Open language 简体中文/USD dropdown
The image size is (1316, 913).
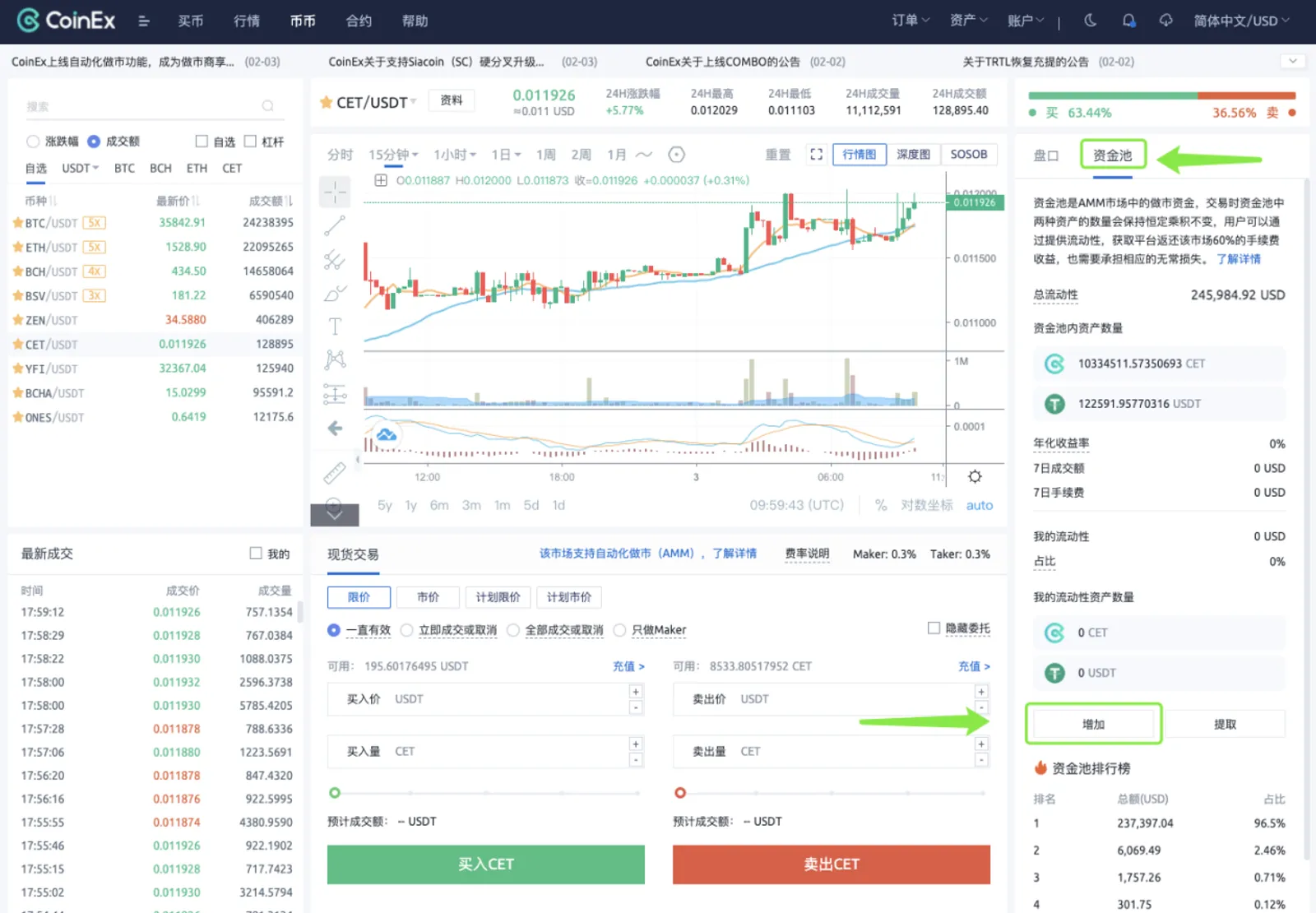tap(1242, 21)
